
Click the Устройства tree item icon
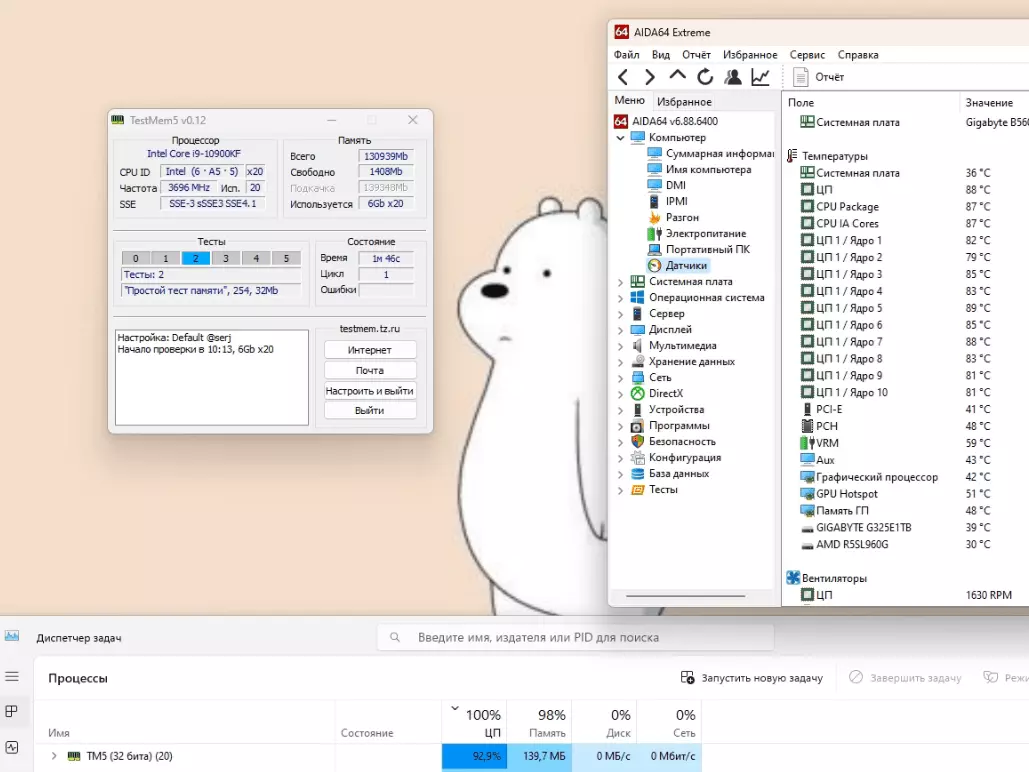637,410
